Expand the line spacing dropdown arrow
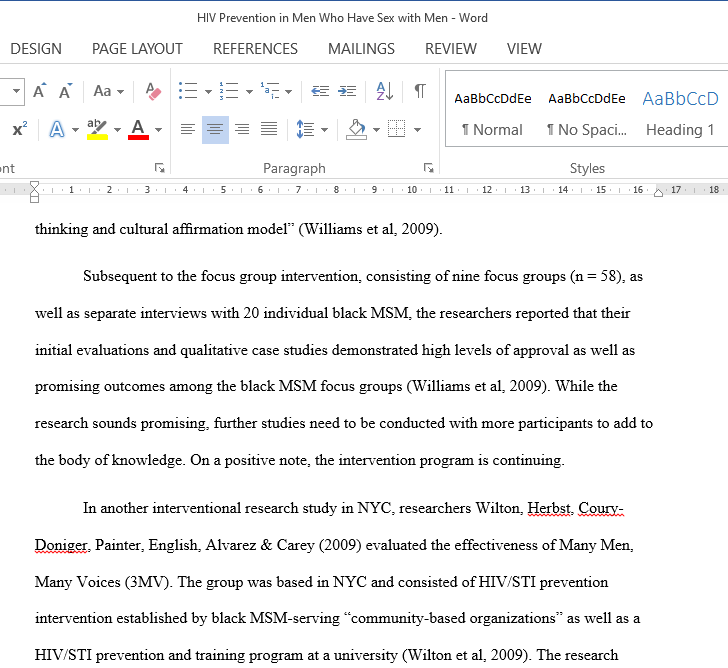728x668 pixels. point(325,130)
